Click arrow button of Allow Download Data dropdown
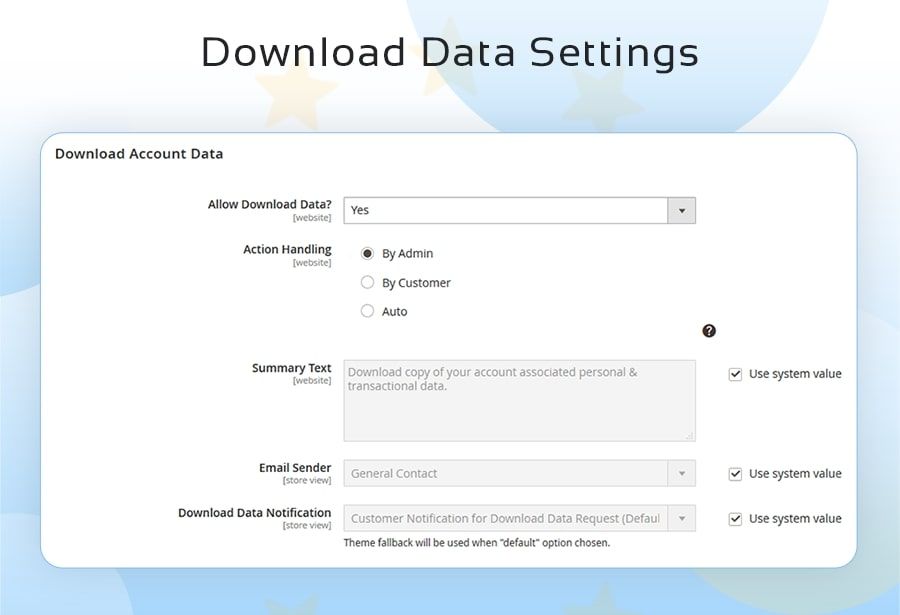 pyautogui.click(x=682, y=210)
